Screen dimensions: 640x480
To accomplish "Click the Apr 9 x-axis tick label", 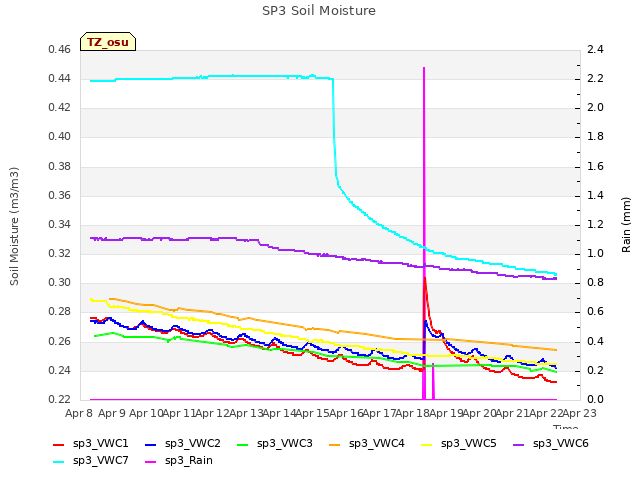I will tap(112, 413).
